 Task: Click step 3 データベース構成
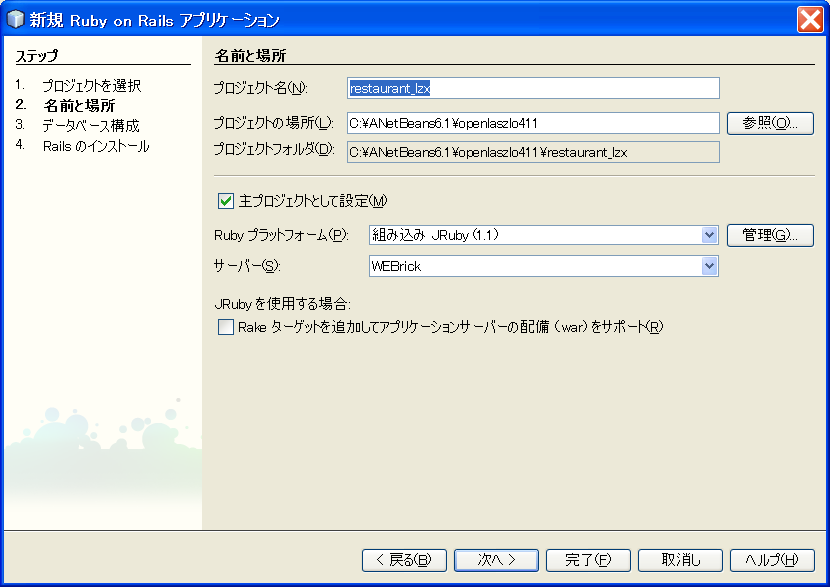click(91, 125)
